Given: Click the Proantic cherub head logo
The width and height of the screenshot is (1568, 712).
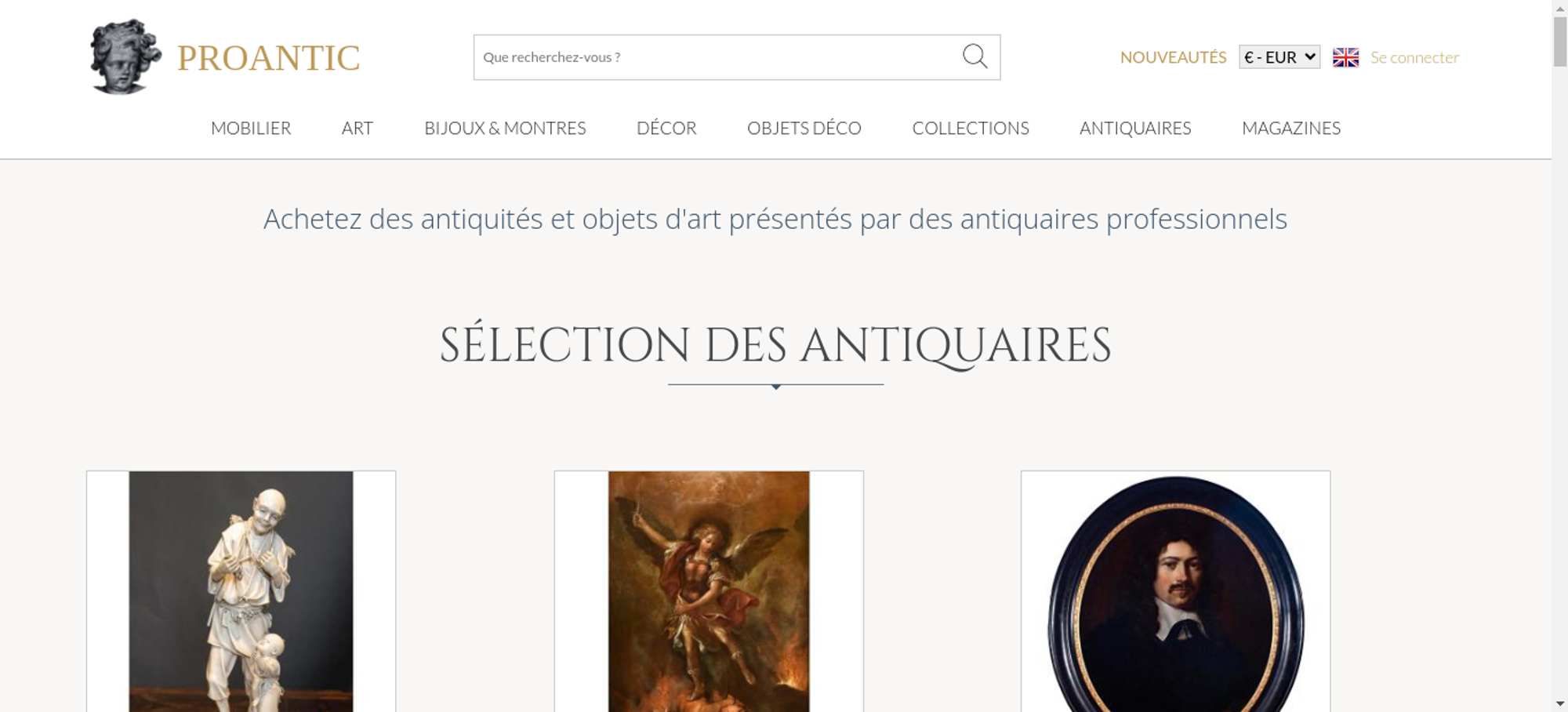Looking at the screenshot, I should 125,56.
